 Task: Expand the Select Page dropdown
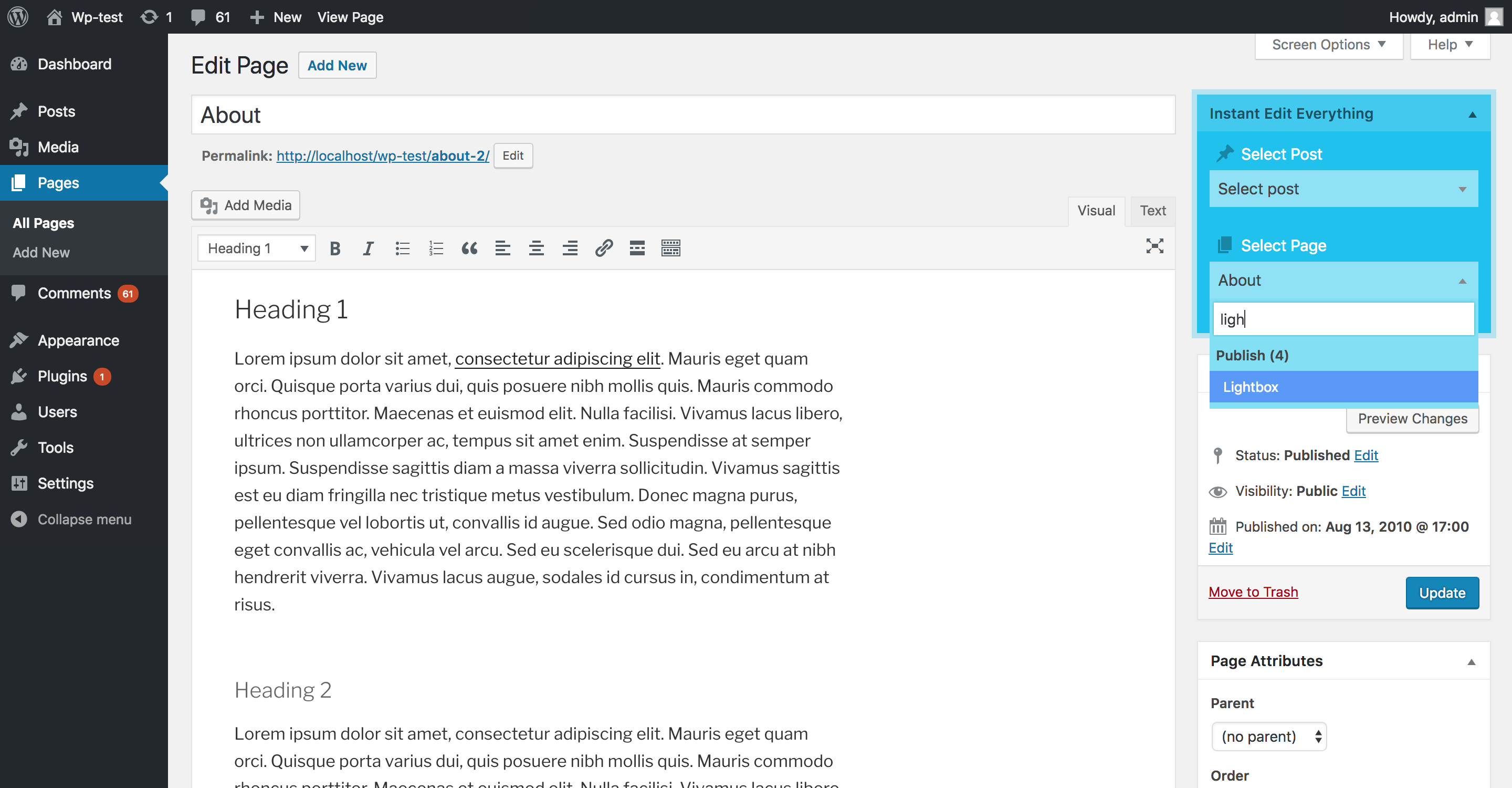tap(1343, 280)
